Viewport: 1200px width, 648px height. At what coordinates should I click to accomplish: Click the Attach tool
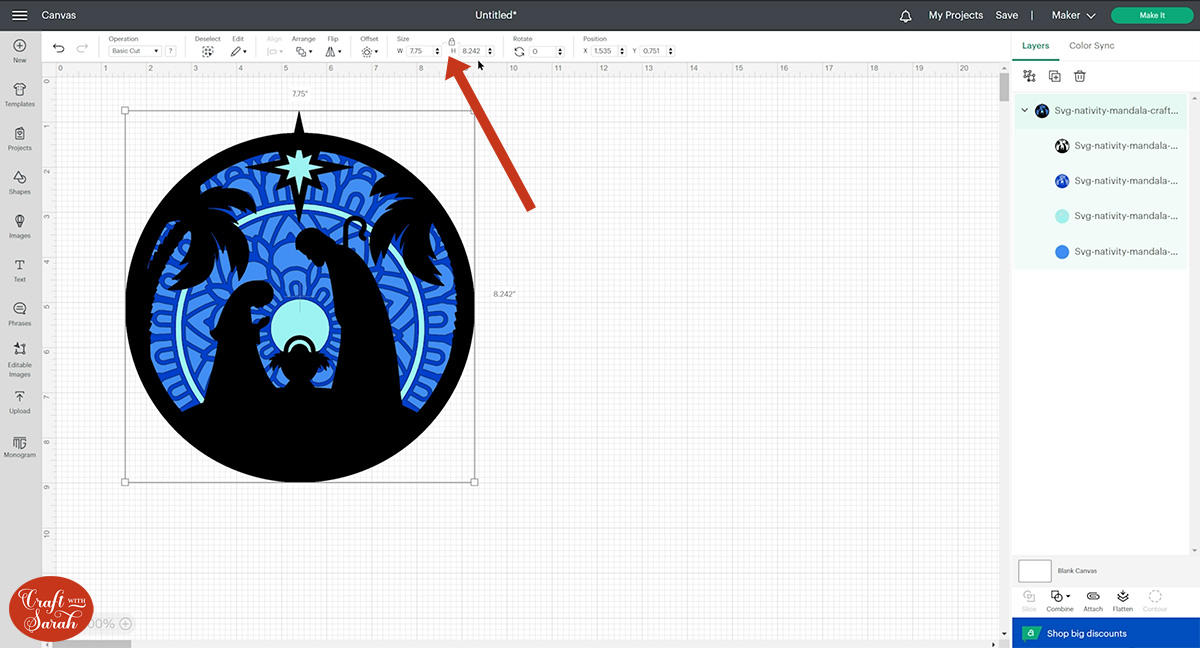[1093, 600]
